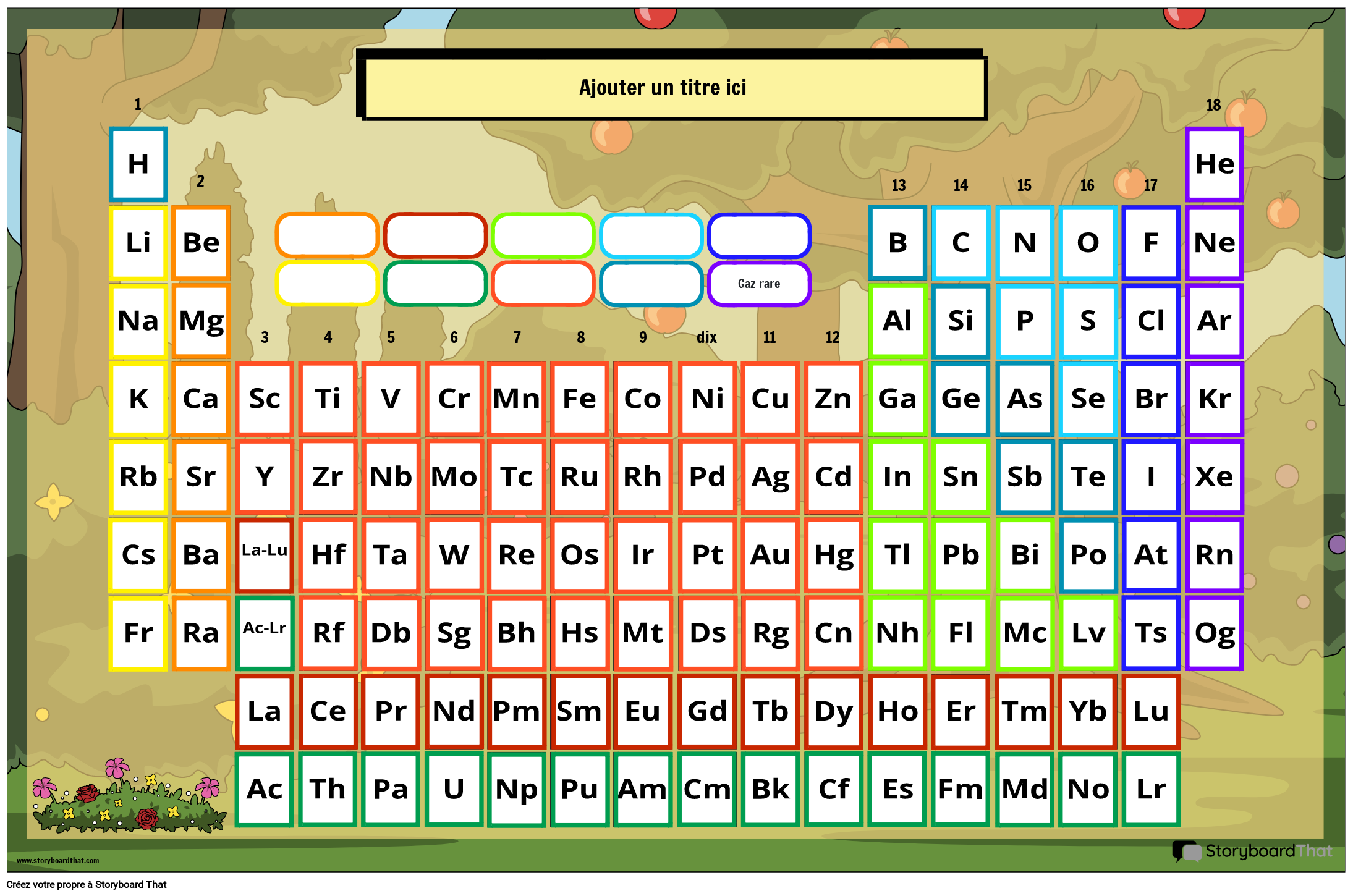The height and width of the screenshot is (896, 1353).
Task: Select the Helium 'He' element tile
Action: [1214, 164]
